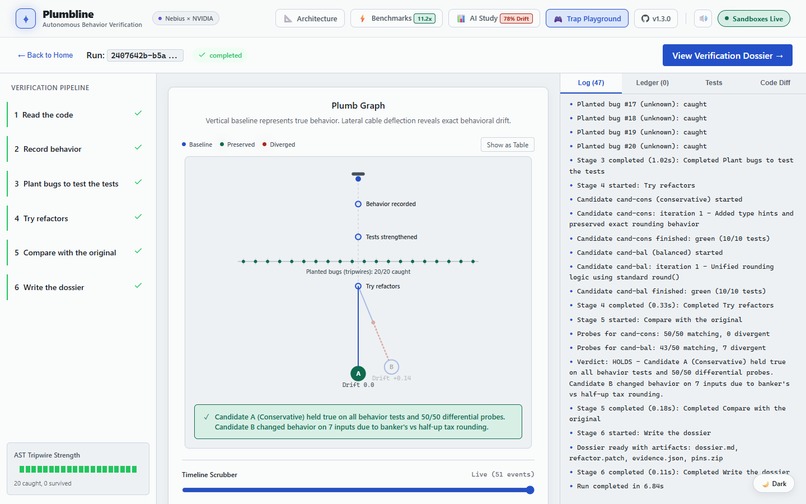Select candidate B node in graph
This screenshot has height=504, width=806.
click(391, 367)
